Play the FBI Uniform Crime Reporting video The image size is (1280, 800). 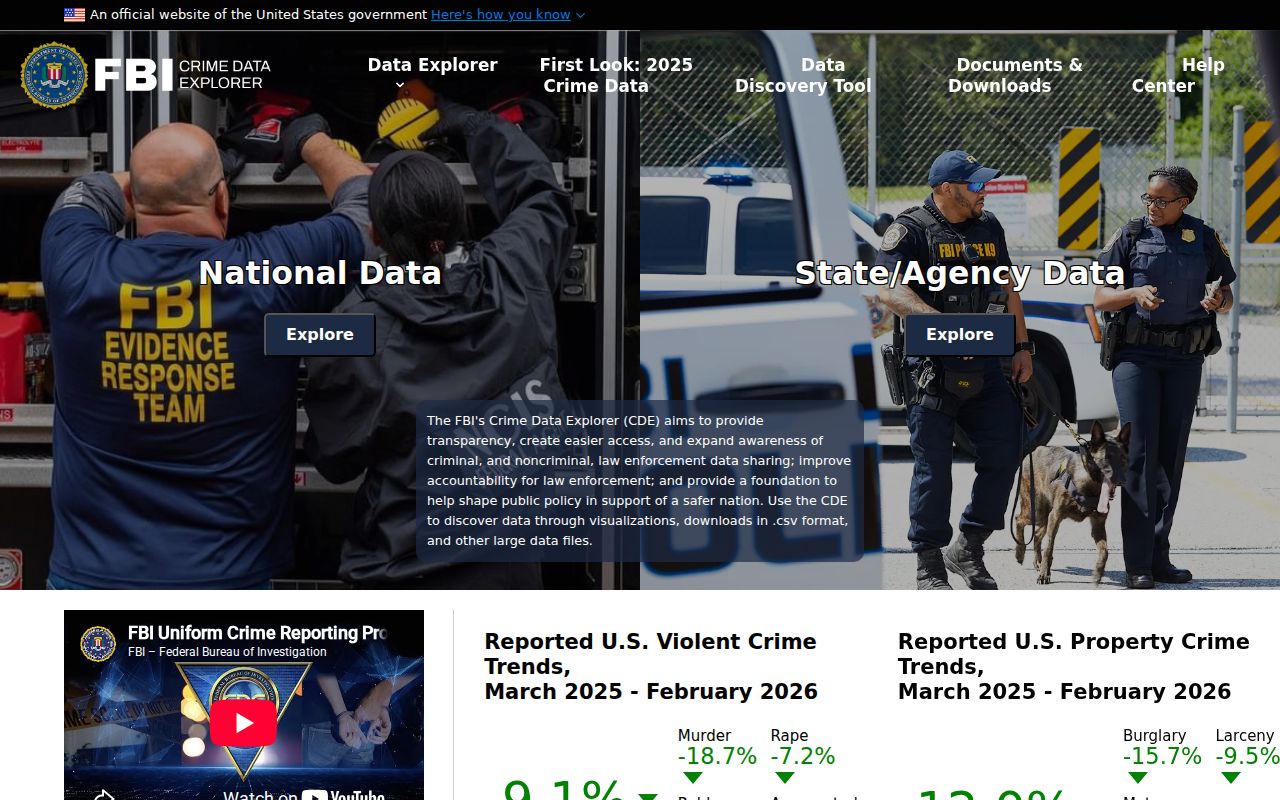pos(243,722)
